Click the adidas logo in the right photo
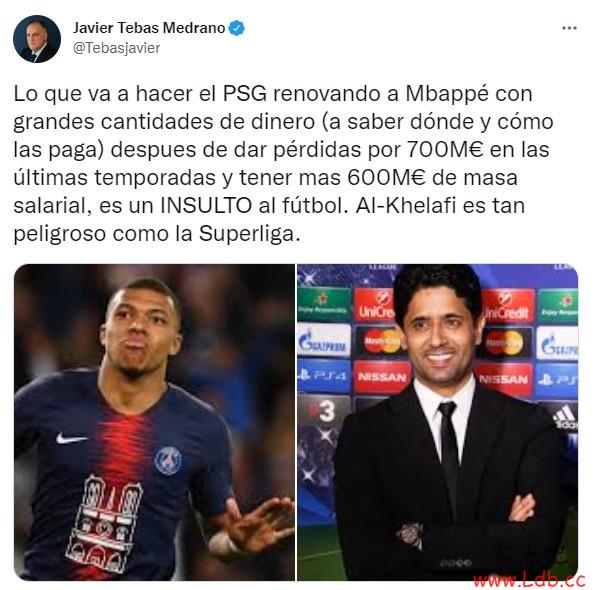Screen dimensions: 595x590 pos(565,417)
